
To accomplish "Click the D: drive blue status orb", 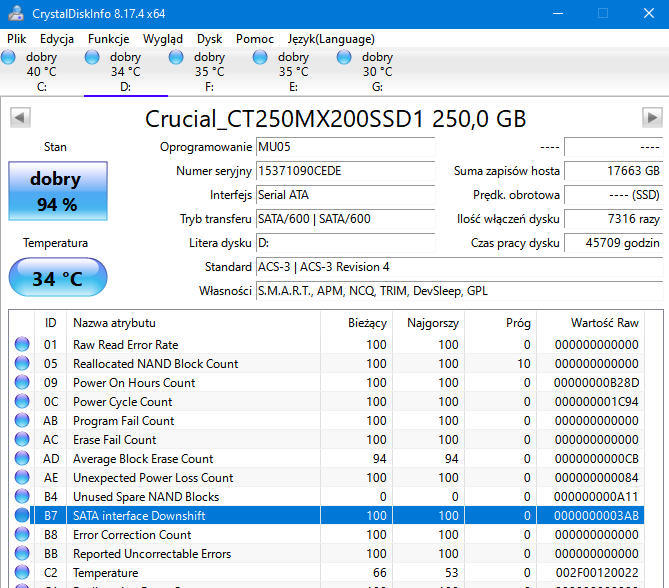I will point(92,57).
